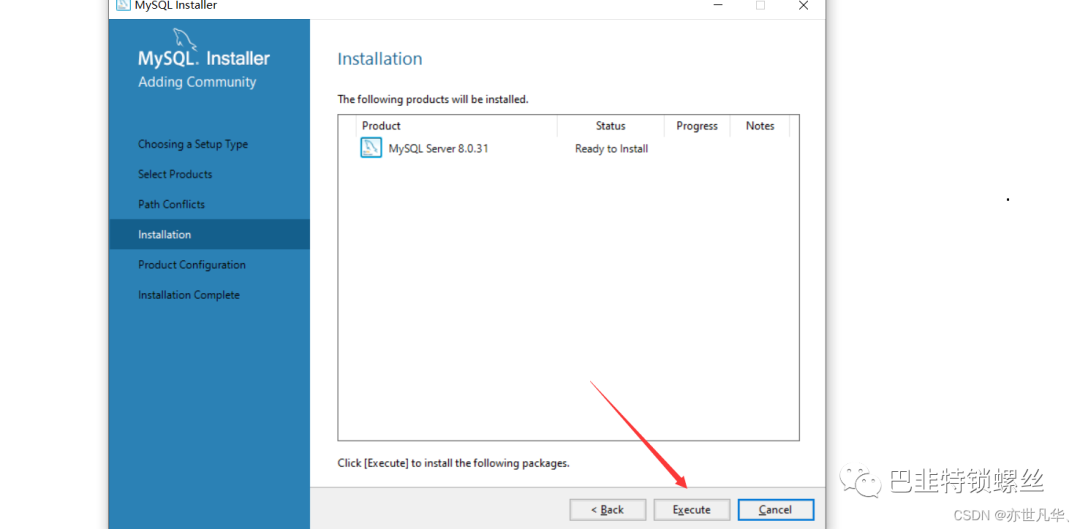Select the Installation step in sidebar
Viewport: 1080px width, 529px height.
209,234
